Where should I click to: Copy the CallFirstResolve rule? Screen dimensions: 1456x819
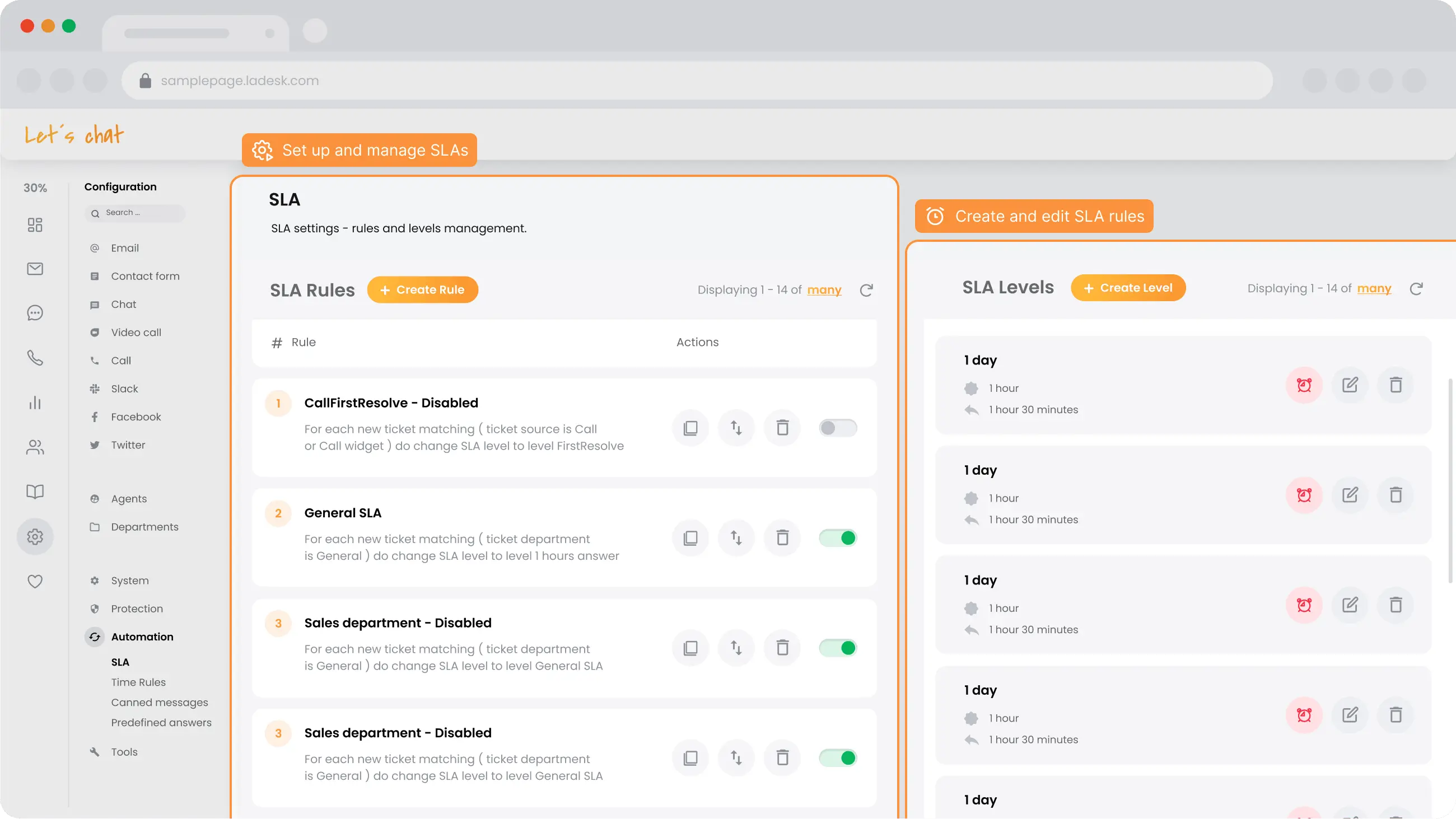tap(690, 428)
